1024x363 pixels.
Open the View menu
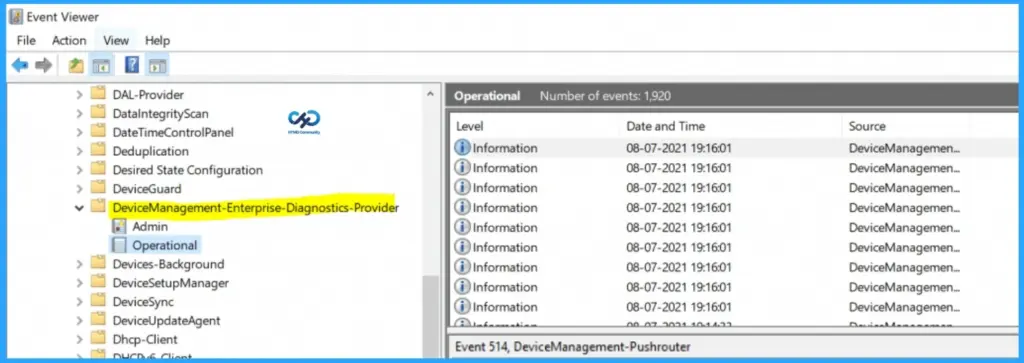[x=116, y=40]
